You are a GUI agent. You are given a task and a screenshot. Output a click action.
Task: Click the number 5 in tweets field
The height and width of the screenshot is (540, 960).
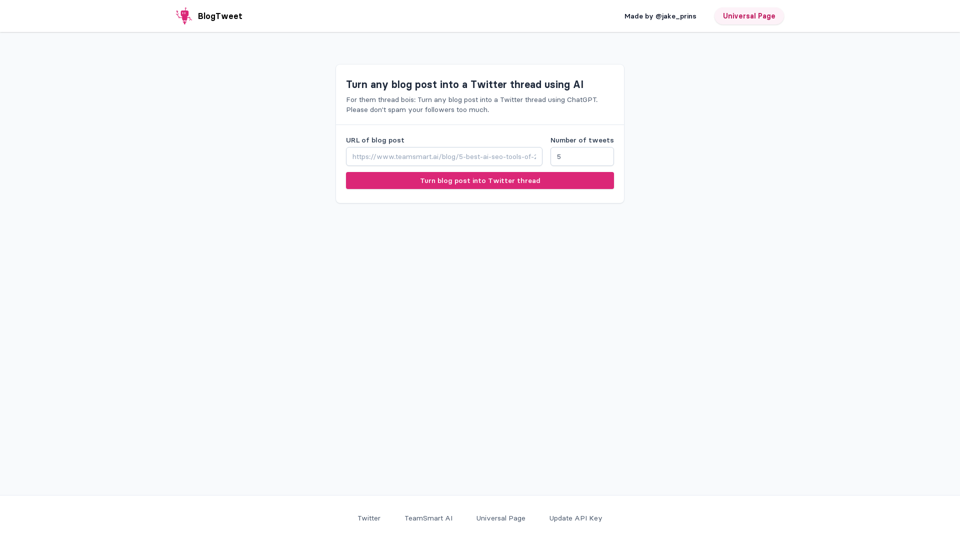559,157
